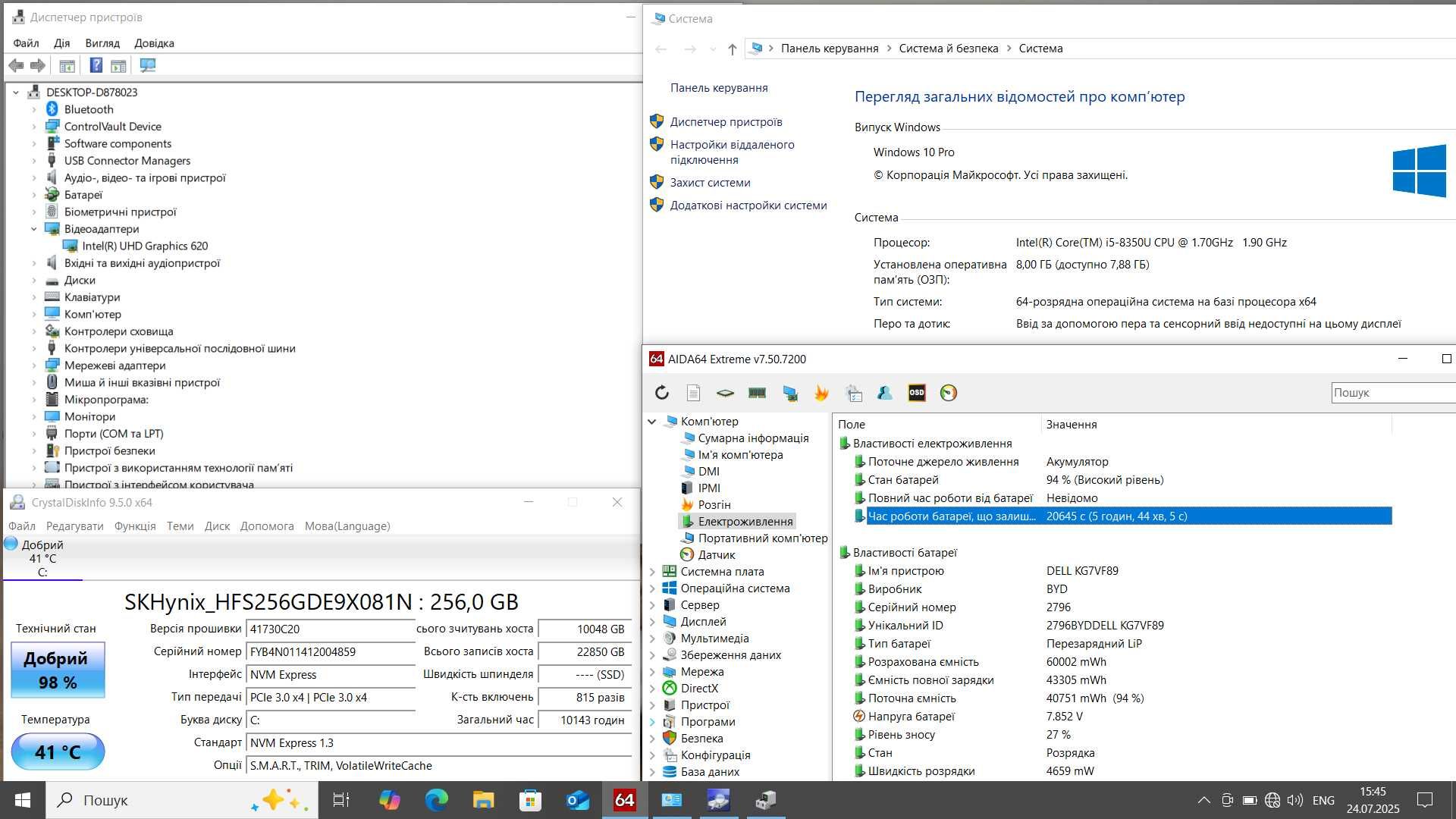Expand the Батареї device category

tap(33, 195)
